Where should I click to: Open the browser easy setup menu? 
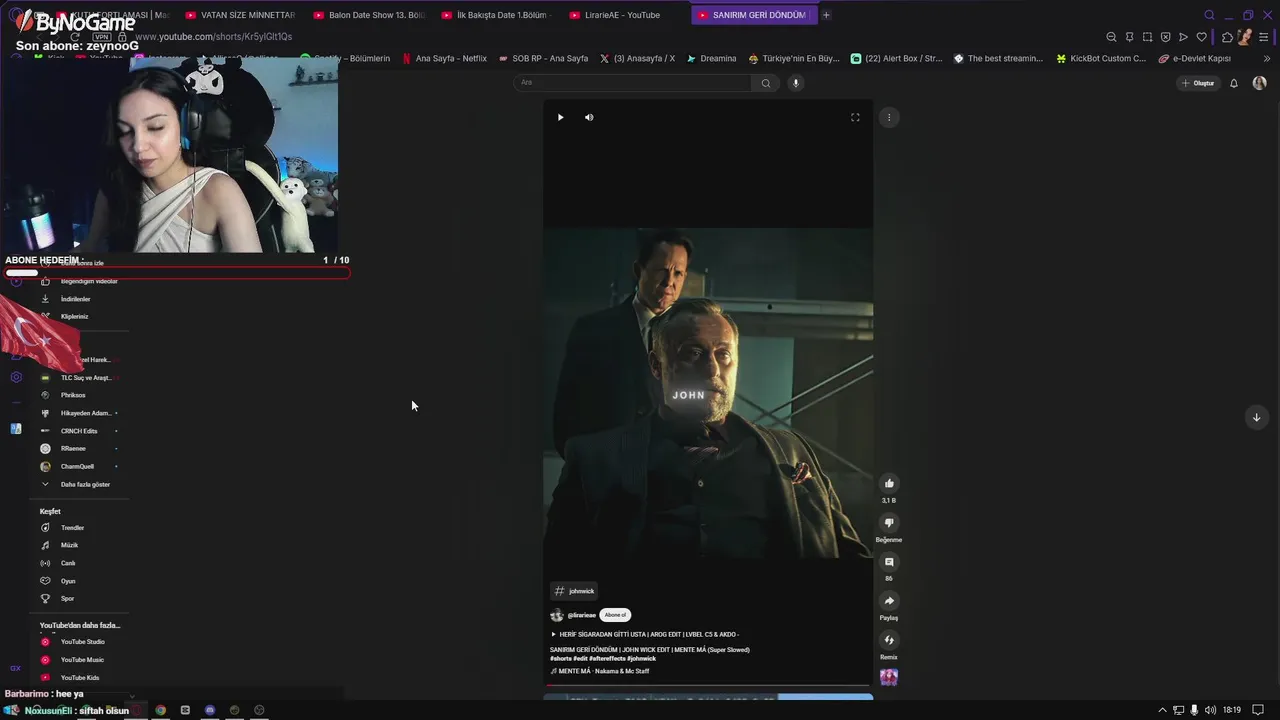tap(1264, 37)
